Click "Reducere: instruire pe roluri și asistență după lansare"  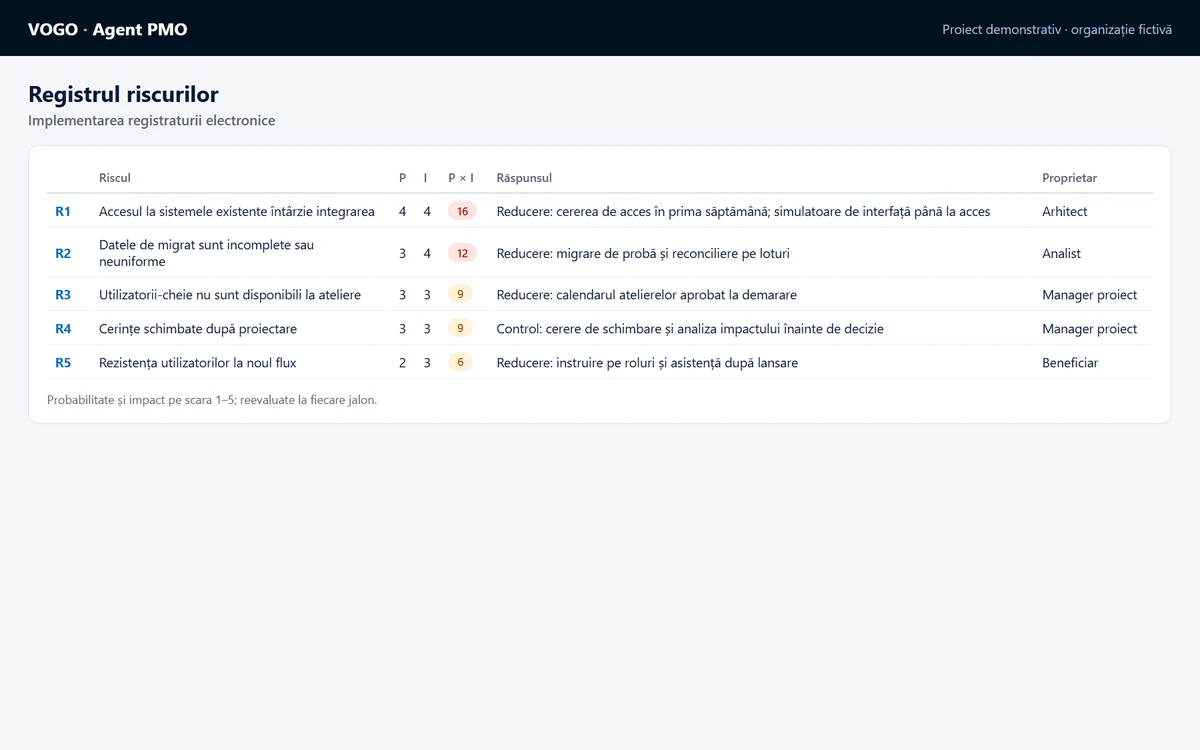tap(647, 363)
